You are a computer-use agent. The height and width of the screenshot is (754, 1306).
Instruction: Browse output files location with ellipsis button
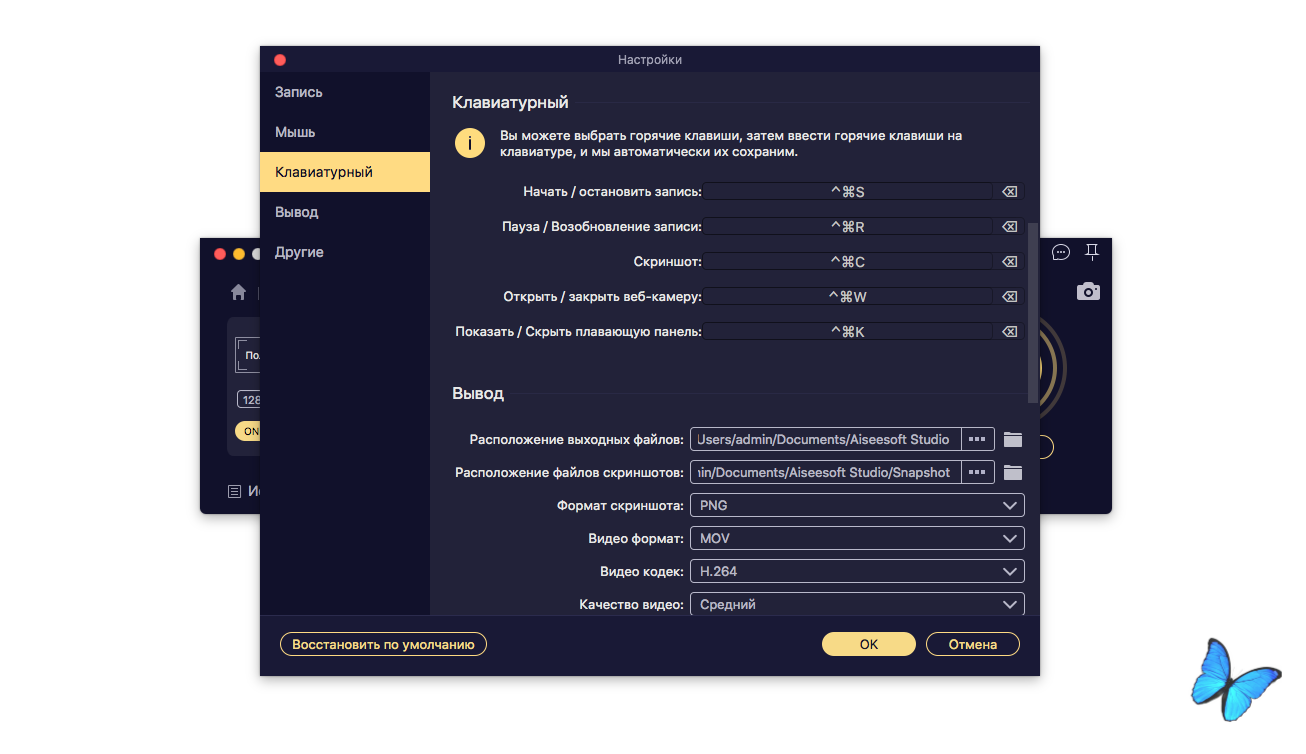point(977,439)
